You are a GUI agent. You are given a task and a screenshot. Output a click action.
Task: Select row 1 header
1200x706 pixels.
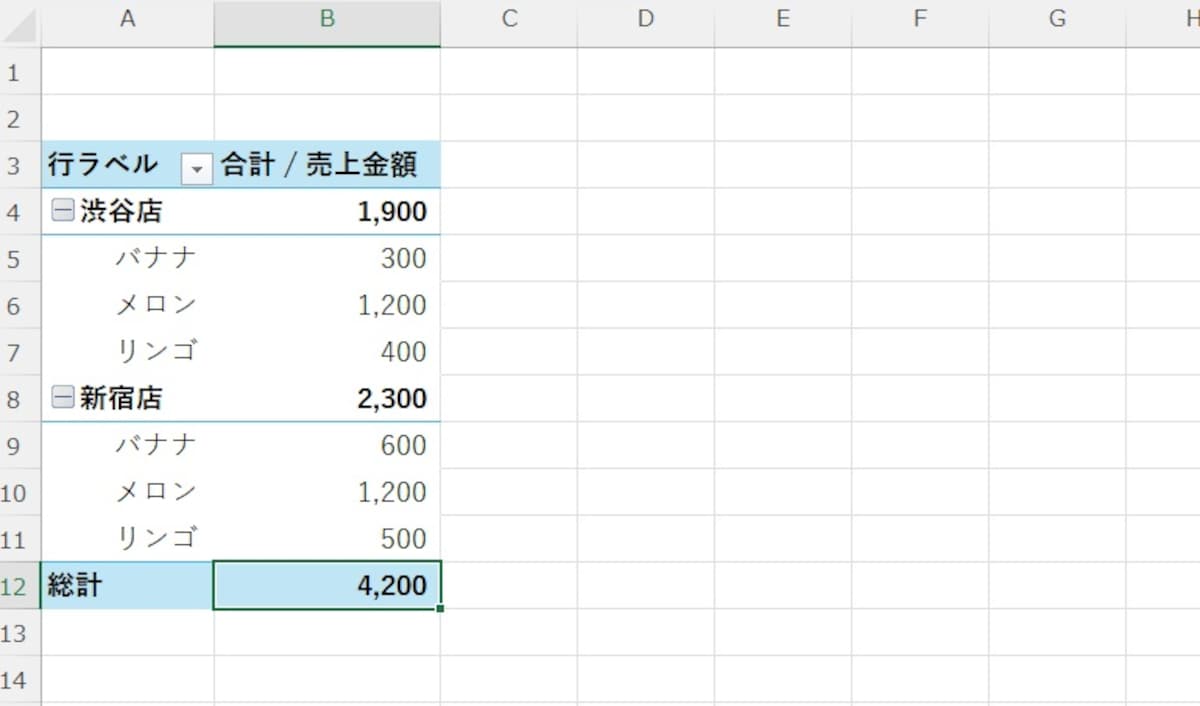click(x=20, y=71)
